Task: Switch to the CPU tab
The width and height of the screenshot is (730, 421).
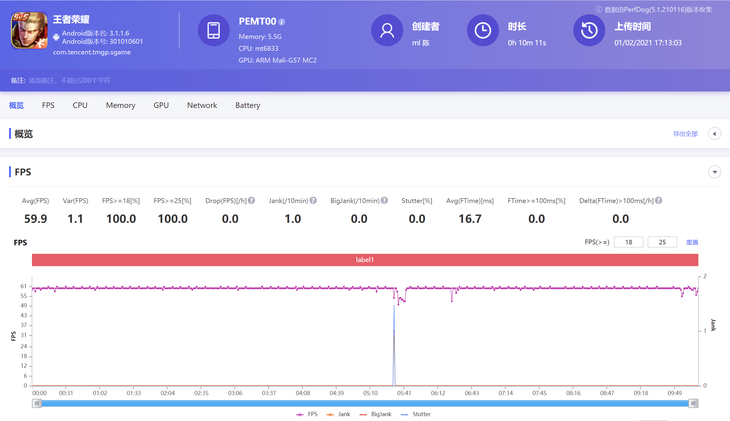Action: click(x=80, y=105)
